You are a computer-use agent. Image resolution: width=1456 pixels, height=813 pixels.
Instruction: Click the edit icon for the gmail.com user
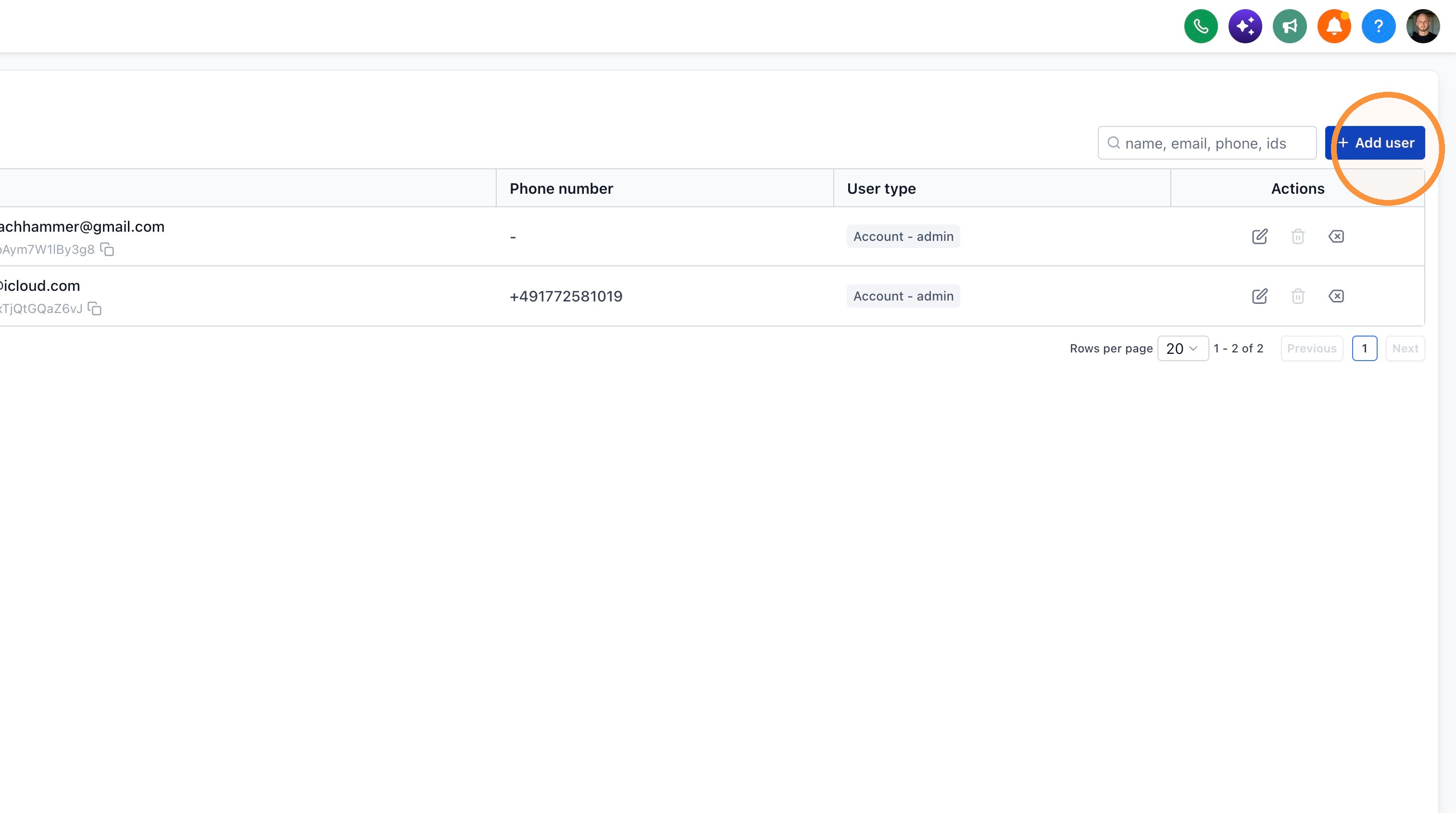tap(1259, 236)
